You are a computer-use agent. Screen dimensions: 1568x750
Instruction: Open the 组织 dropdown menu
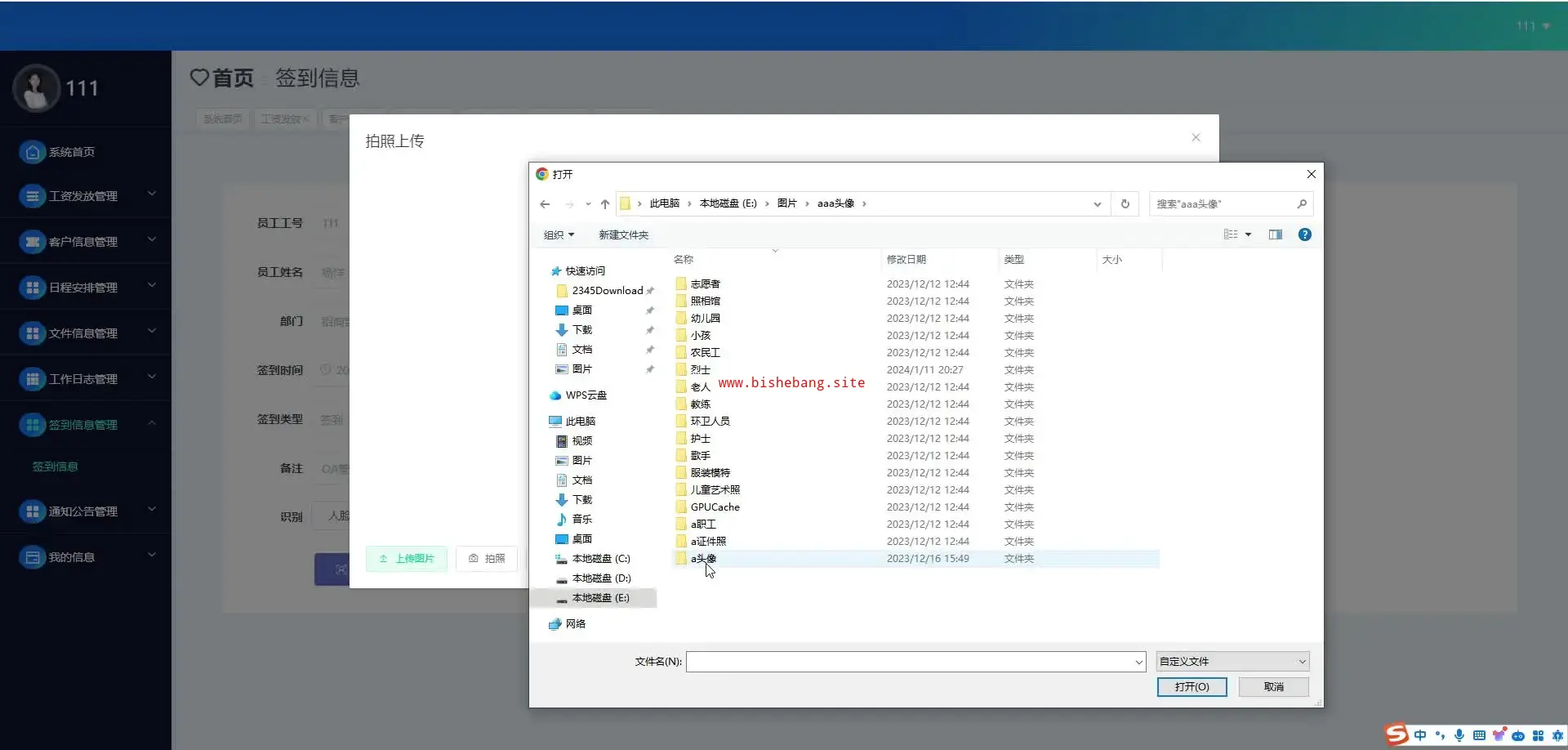click(x=559, y=235)
